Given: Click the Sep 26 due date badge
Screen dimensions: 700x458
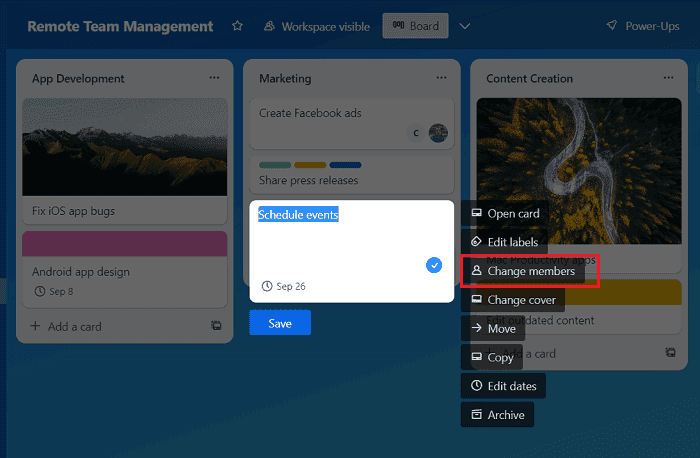Looking at the screenshot, I should pyautogui.click(x=284, y=286).
